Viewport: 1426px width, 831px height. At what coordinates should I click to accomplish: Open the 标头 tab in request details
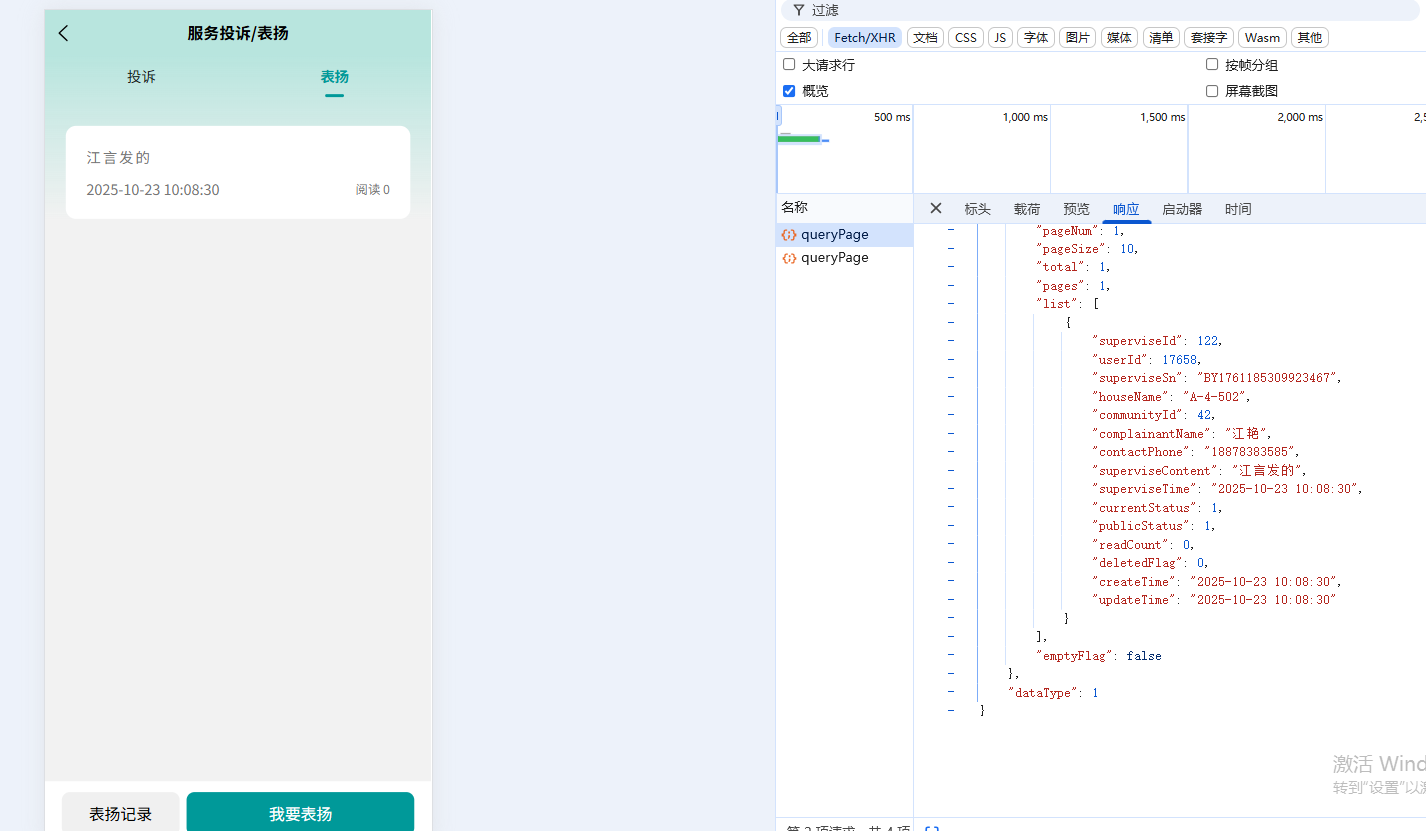point(977,209)
